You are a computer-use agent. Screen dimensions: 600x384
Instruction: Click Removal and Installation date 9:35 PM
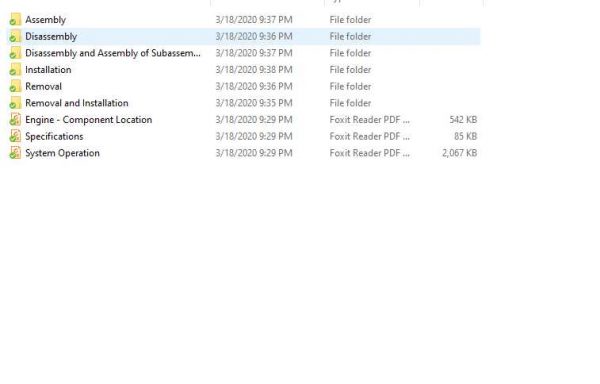point(254,103)
